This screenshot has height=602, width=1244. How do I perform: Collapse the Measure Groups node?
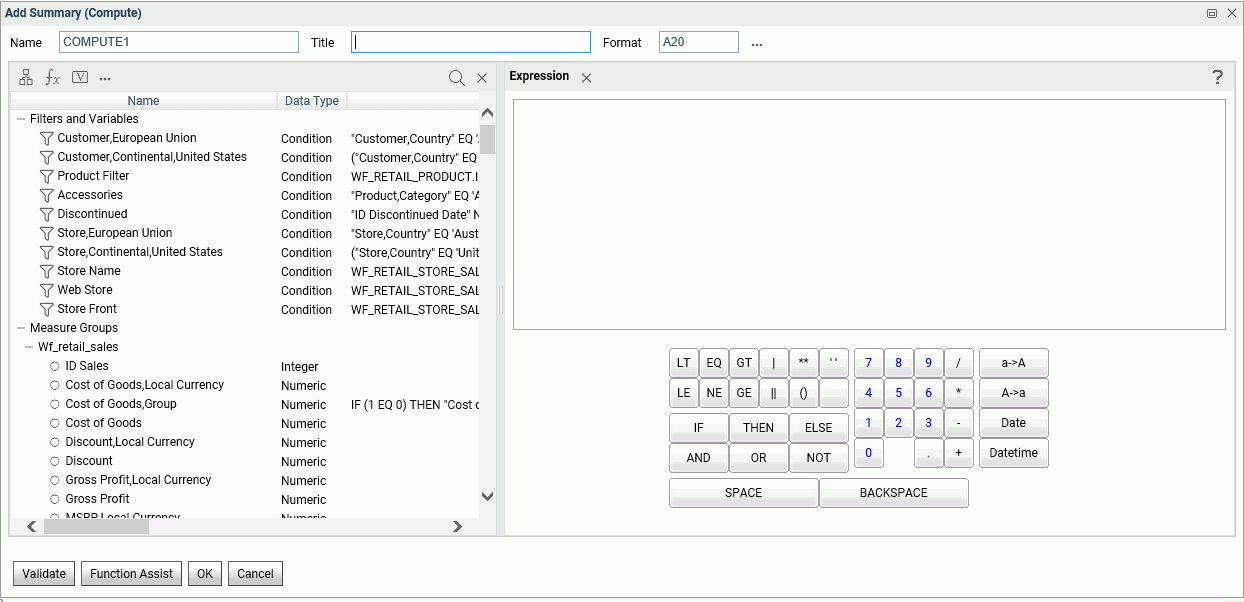21,328
